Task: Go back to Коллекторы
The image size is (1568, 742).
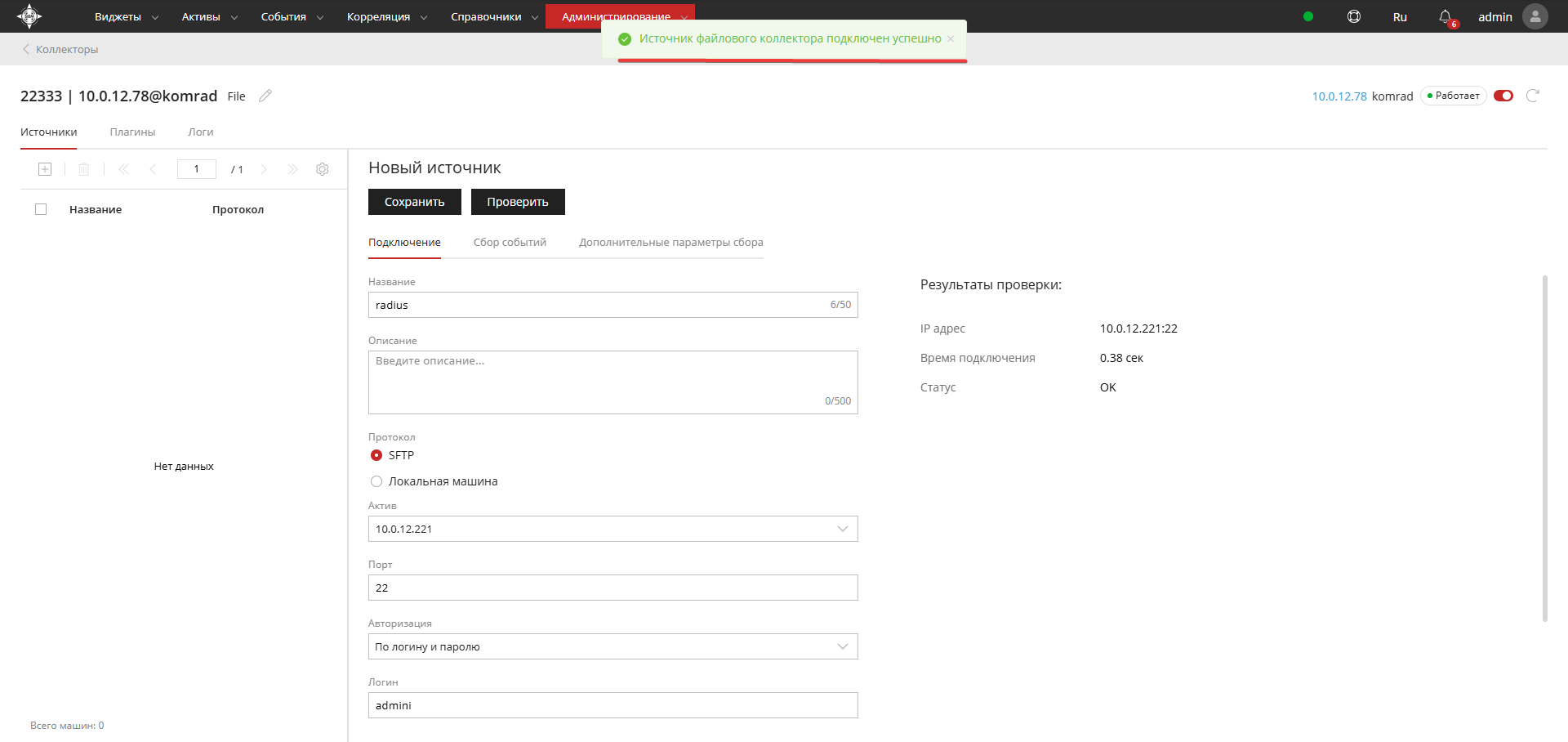Action: coord(60,49)
